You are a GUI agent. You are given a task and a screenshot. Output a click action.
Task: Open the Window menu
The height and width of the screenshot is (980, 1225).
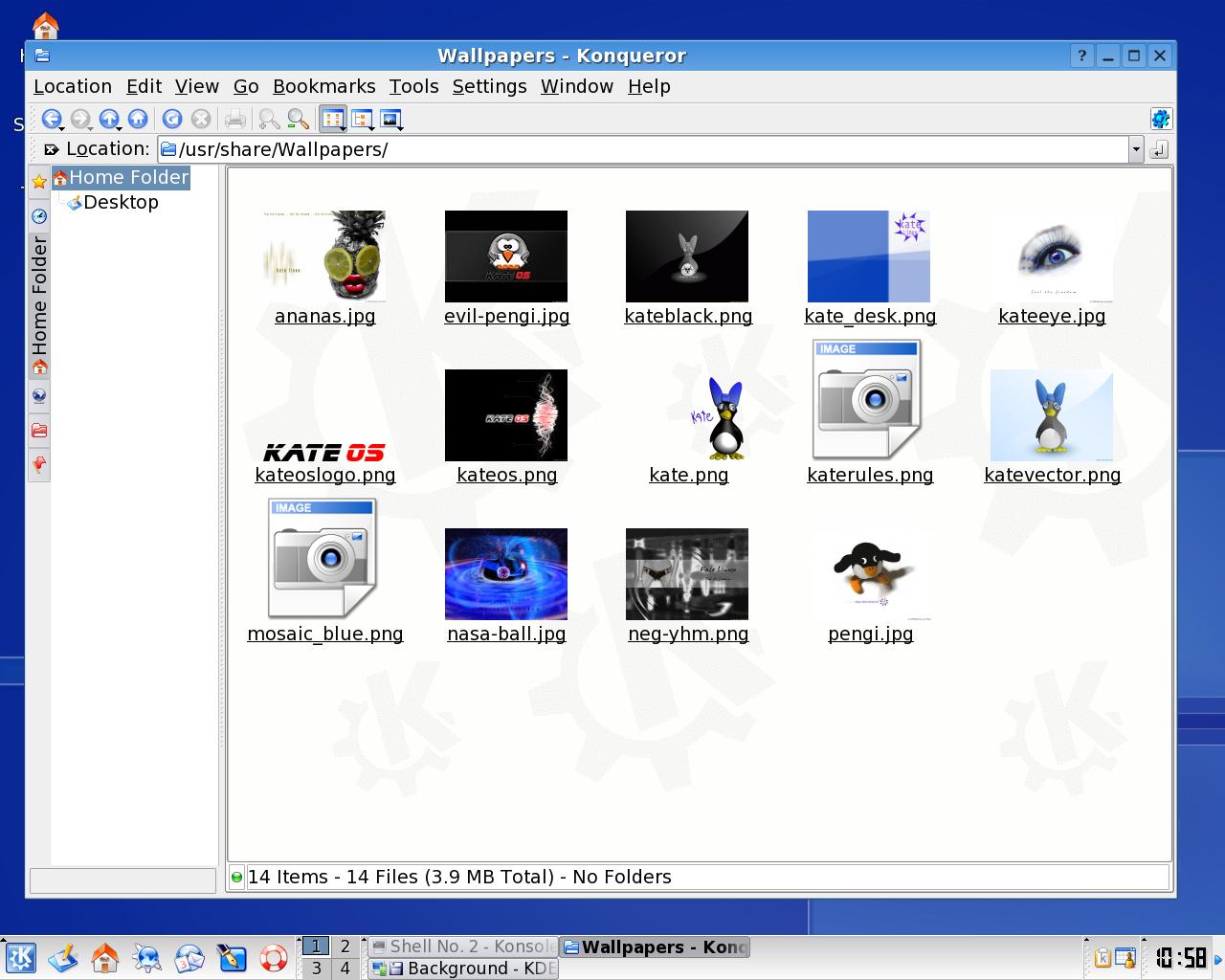tap(577, 86)
